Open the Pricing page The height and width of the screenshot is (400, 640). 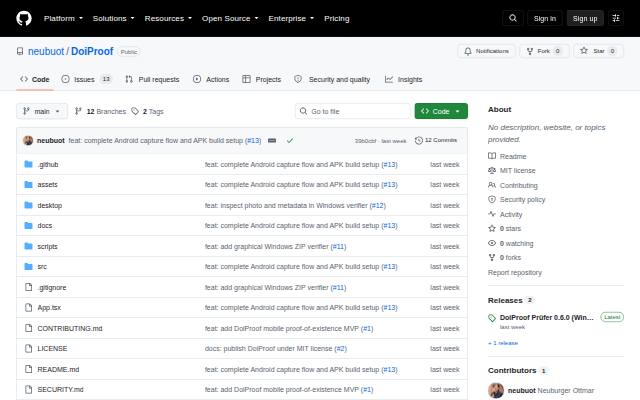point(337,18)
